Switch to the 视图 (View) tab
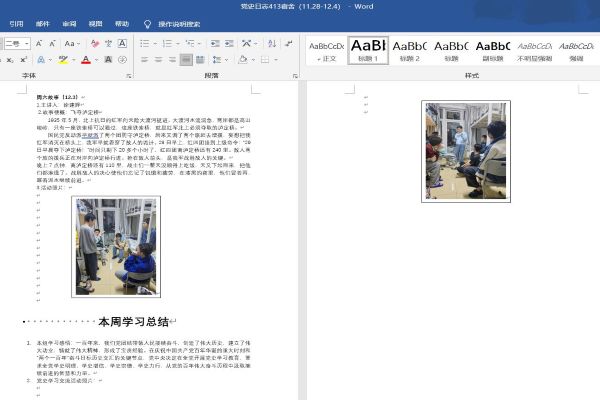Image resolution: width=600 pixels, height=400 pixels. click(95, 23)
